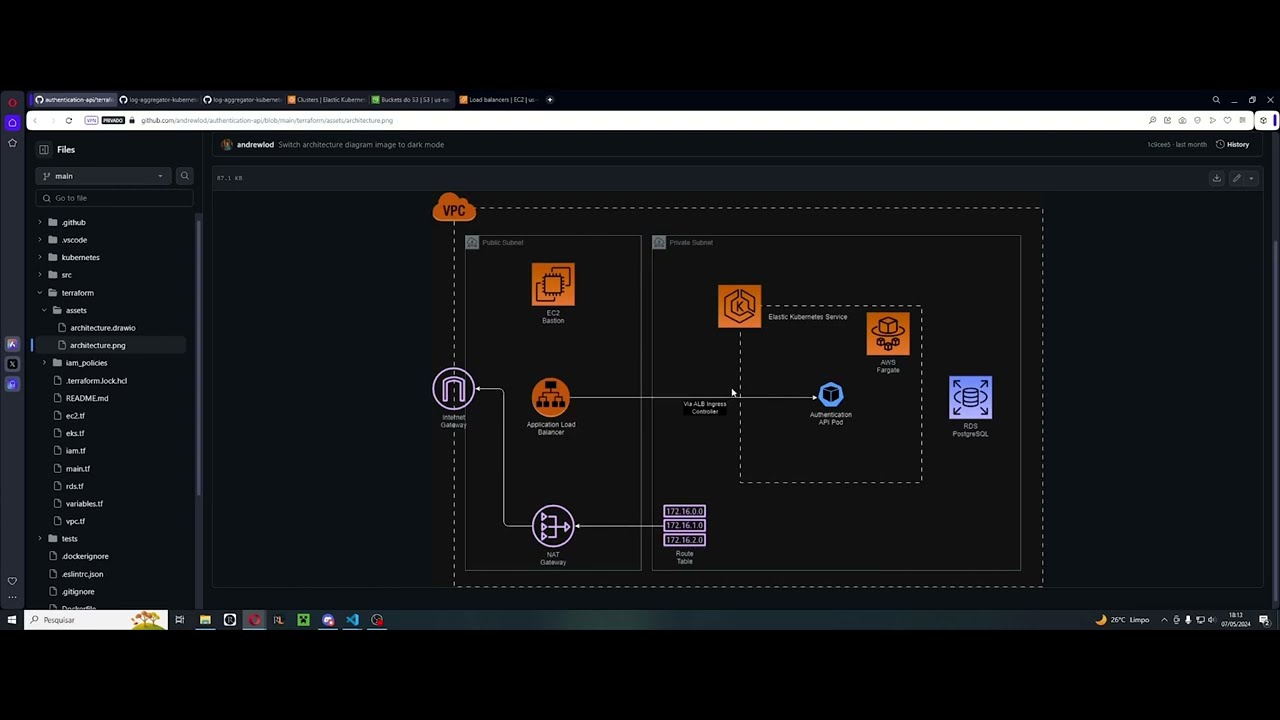Image resolution: width=1280 pixels, height=720 pixels.
Task: Switch to first log-aggregator-kubernetes tab
Action: click(x=157, y=100)
